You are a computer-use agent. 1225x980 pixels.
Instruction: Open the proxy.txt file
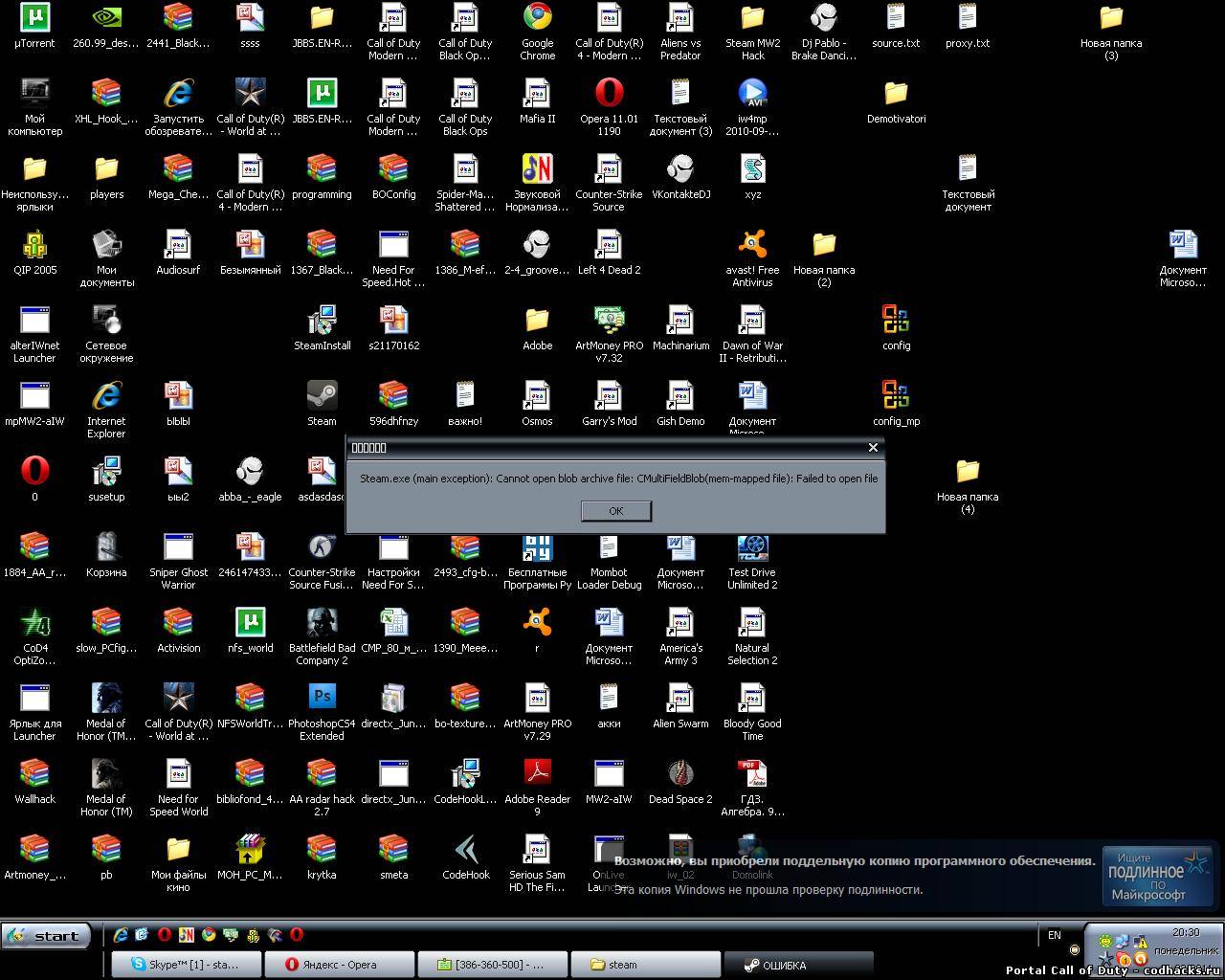968,26
